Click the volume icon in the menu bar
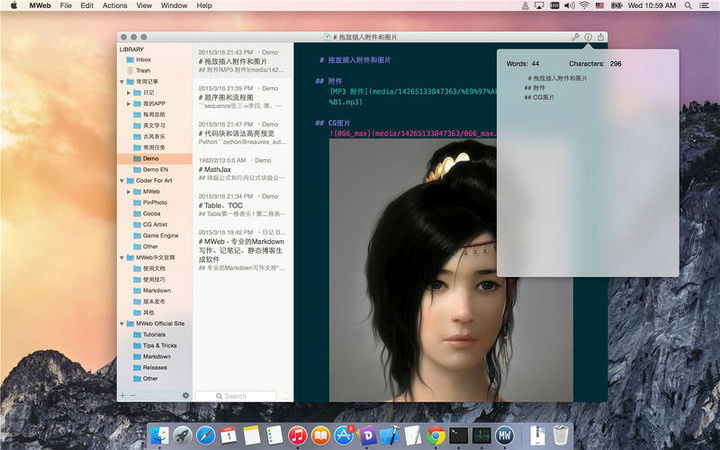This screenshot has width=720, height=450. [x=569, y=6]
